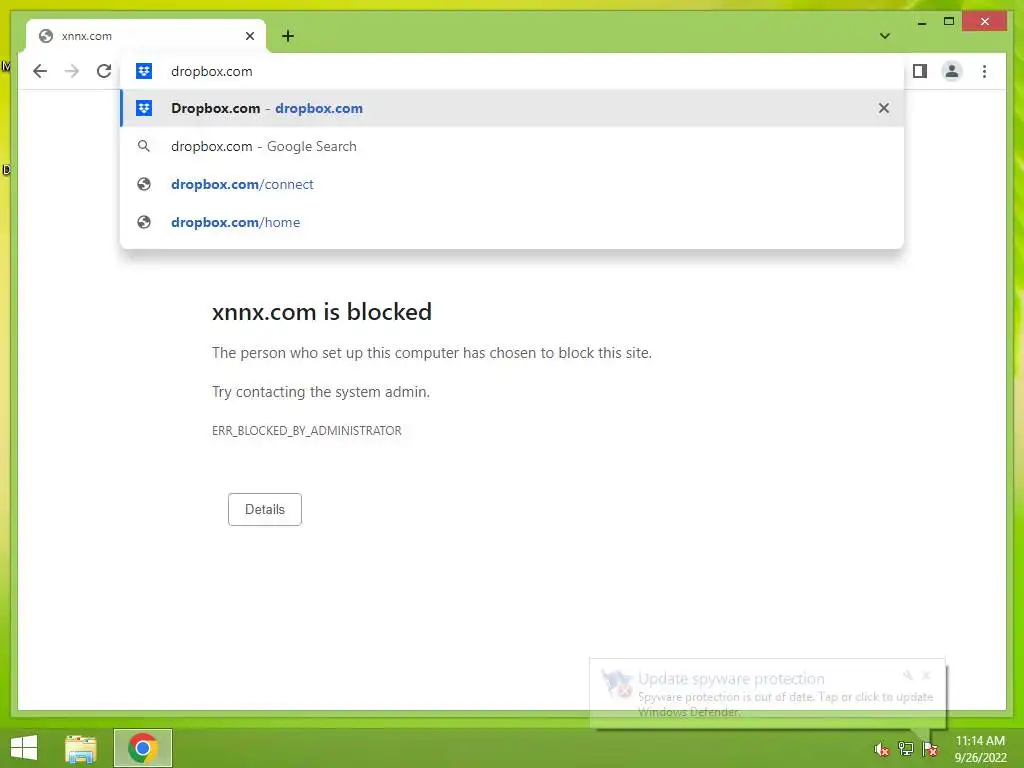The height and width of the screenshot is (768, 1024).
Task: Select the dropbox.com/connect suggestion
Action: pos(513,184)
